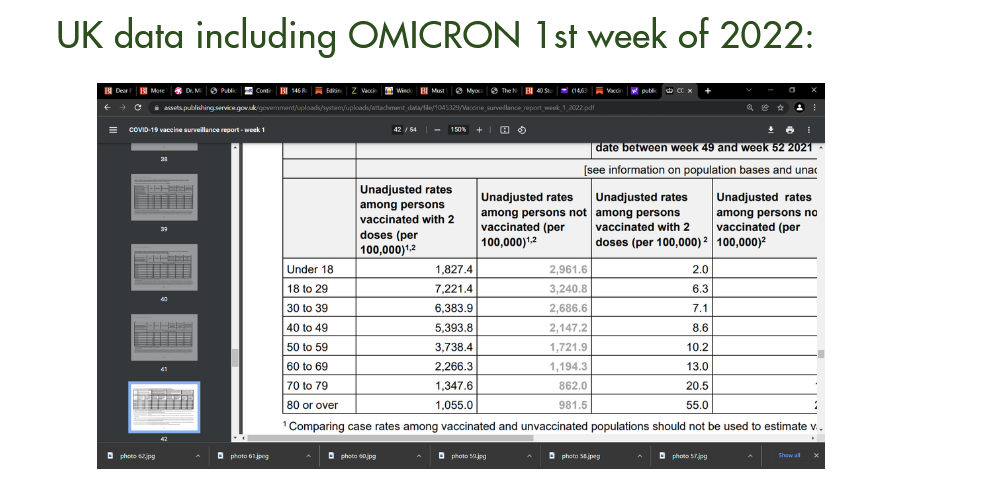
Task: Select page 40 thumbnail
Action: coord(164,267)
